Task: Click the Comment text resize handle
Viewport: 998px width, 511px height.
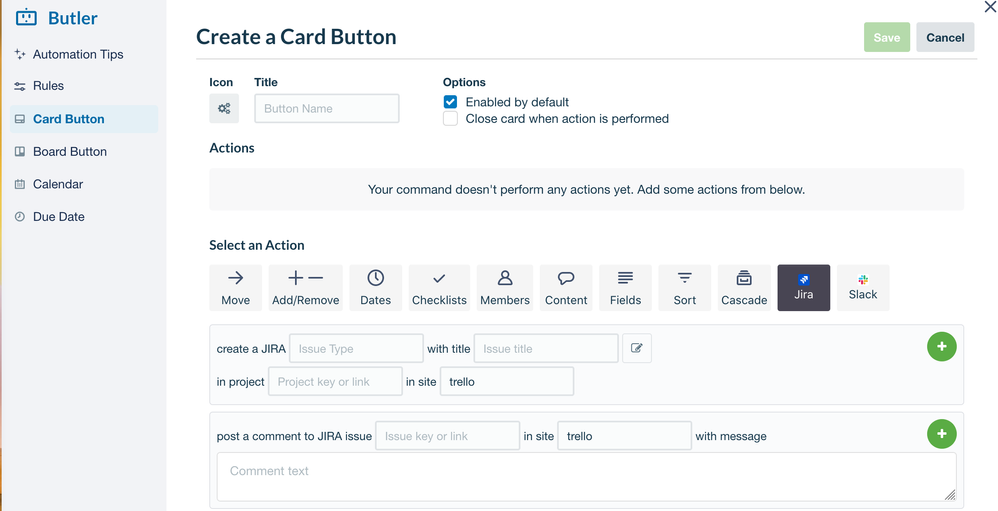Action: [950, 495]
